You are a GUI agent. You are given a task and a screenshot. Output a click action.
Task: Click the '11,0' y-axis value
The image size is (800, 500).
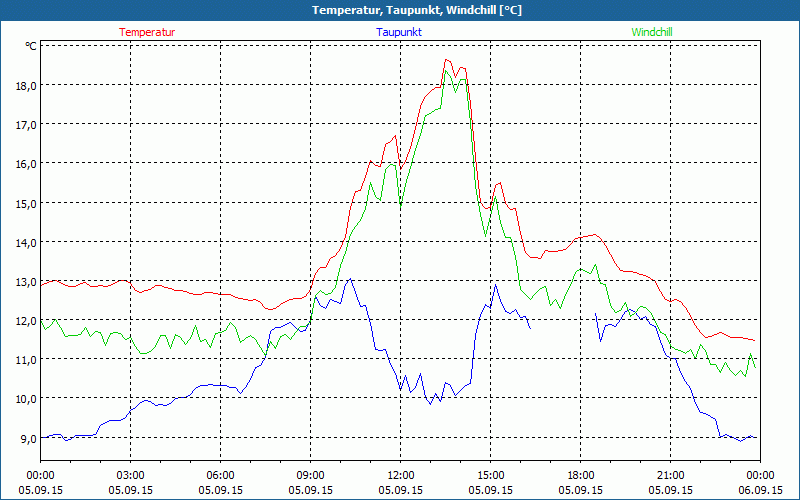pyautogui.click(x=27, y=360)
